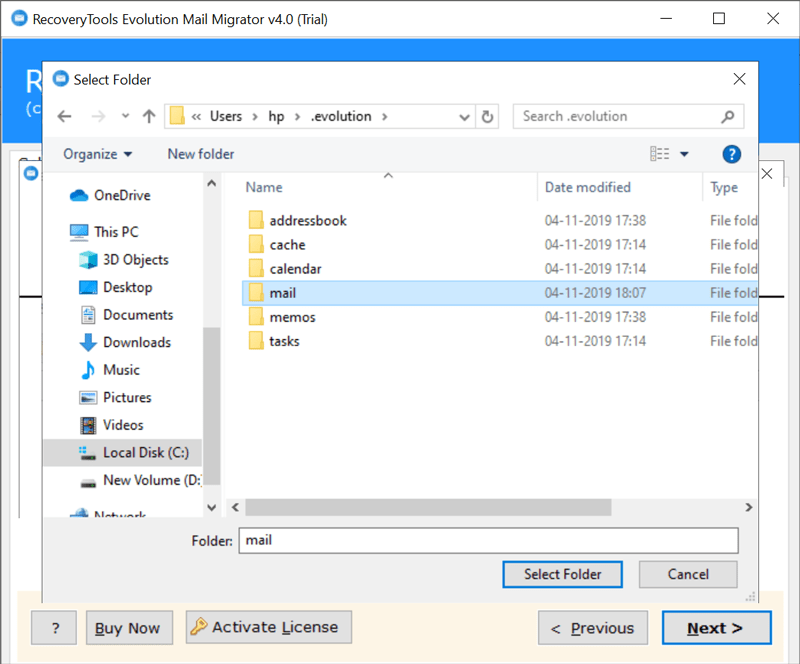The height and width of the screenshot is (664, 800).
Task: Open the dialog help icon
Action: click(732, 154)
